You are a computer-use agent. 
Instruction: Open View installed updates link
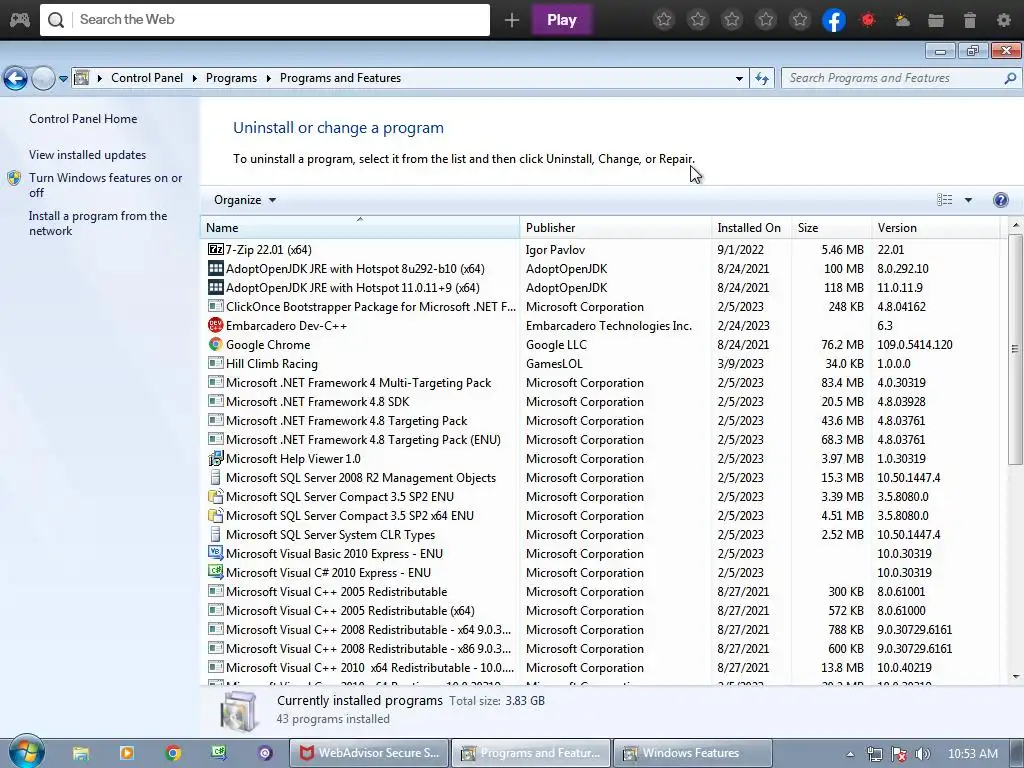pos(88,155)
